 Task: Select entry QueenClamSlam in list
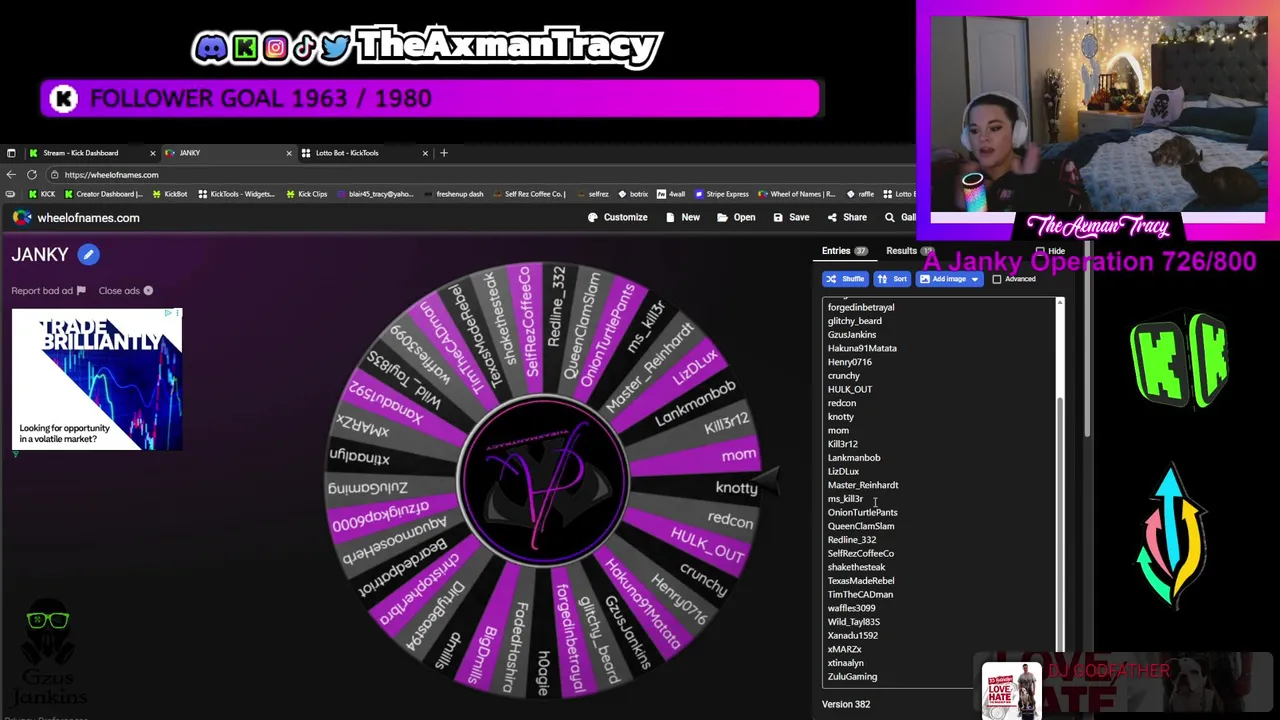tap(861, 526)
